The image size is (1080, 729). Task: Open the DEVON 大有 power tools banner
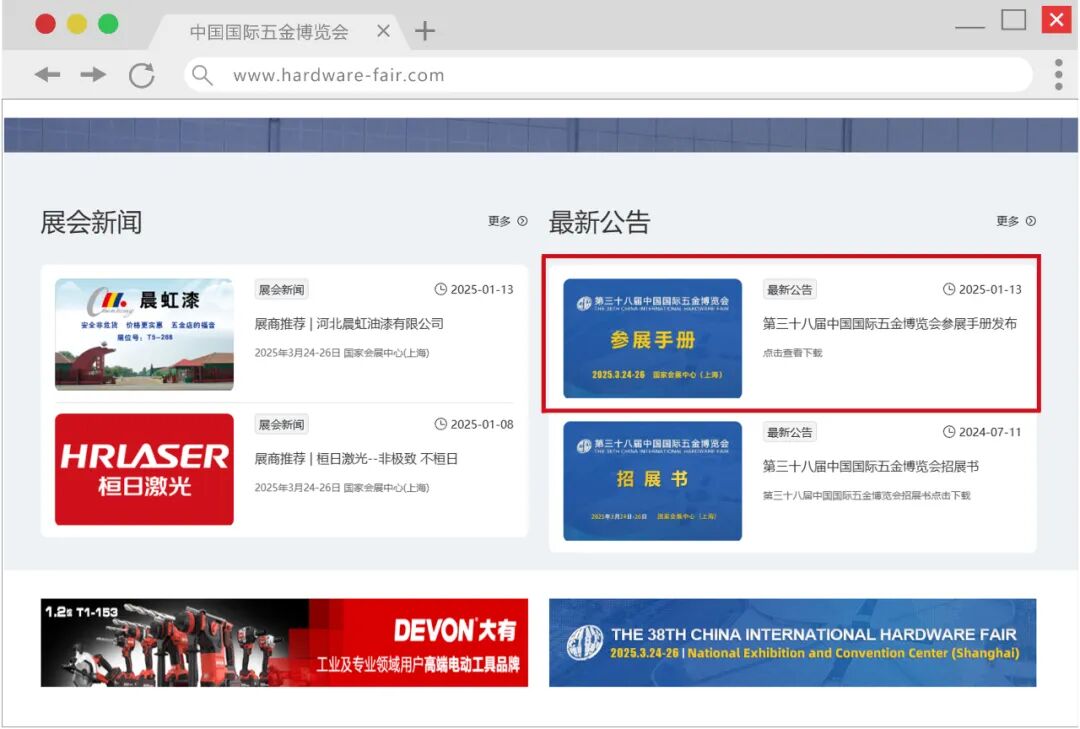pos(283,641)
